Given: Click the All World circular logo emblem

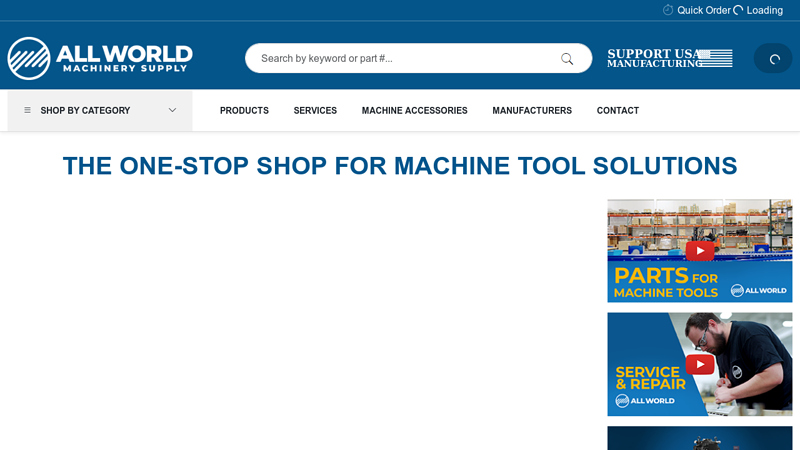Looking at the screenshot, I should 29,58.
